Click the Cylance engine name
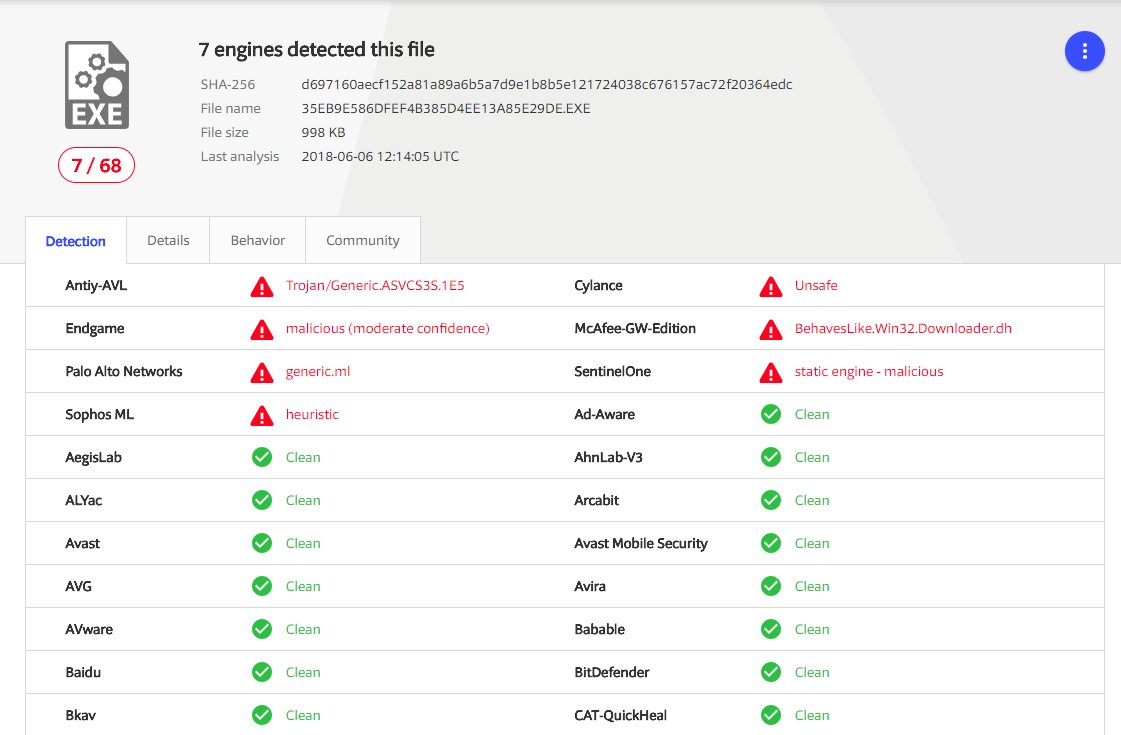The image size is (1121, 735). [x=598, y=285]
